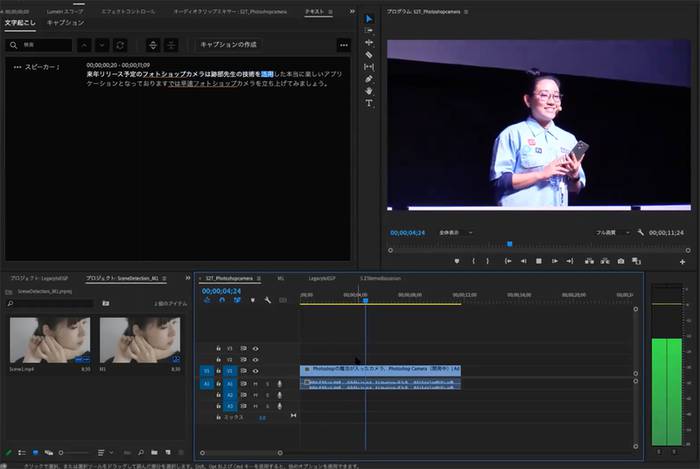This screenshot has height=469, width=700.
Task: Add marker in timeline panel
Action: pos(252,300)
